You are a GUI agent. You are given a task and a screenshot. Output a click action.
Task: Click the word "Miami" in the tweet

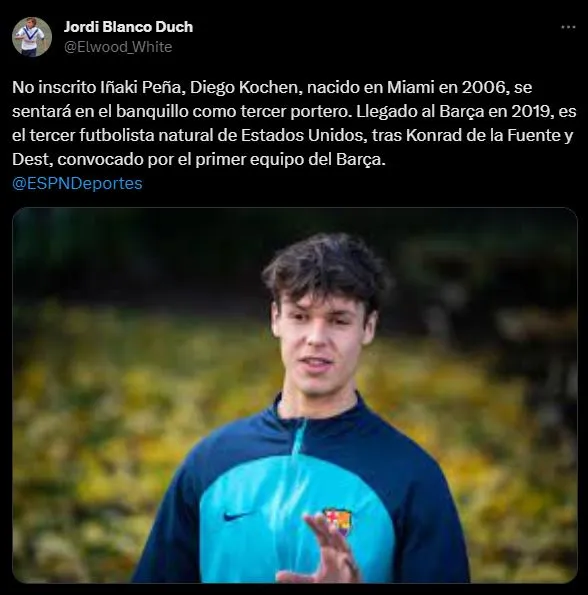pos(410,88)
